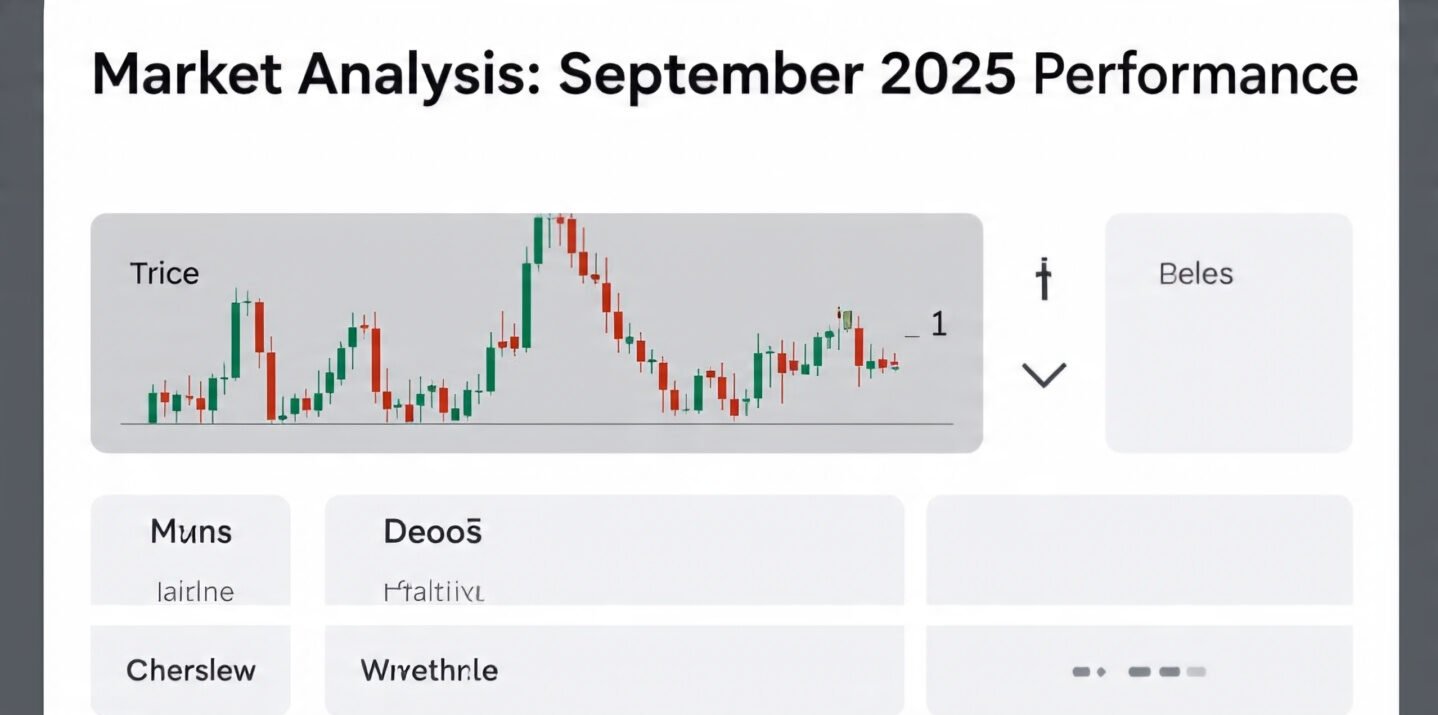Click the Market Analysis page title
This screenshot has width=1438, height=715.
[724, 76]
